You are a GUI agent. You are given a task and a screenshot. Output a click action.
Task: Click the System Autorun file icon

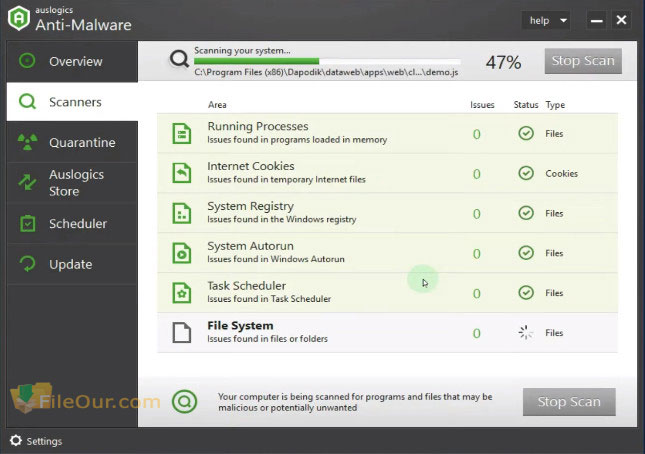tap(181, 253)
